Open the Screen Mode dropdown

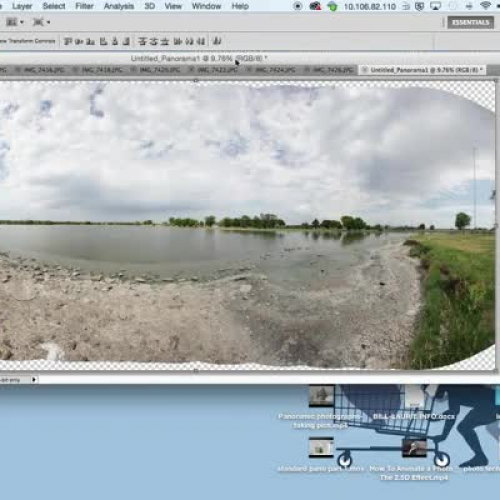41,22
